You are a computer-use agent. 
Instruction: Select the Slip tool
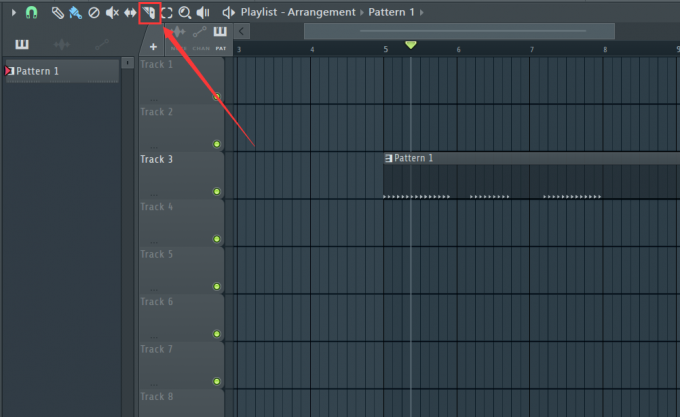(130, 12)
